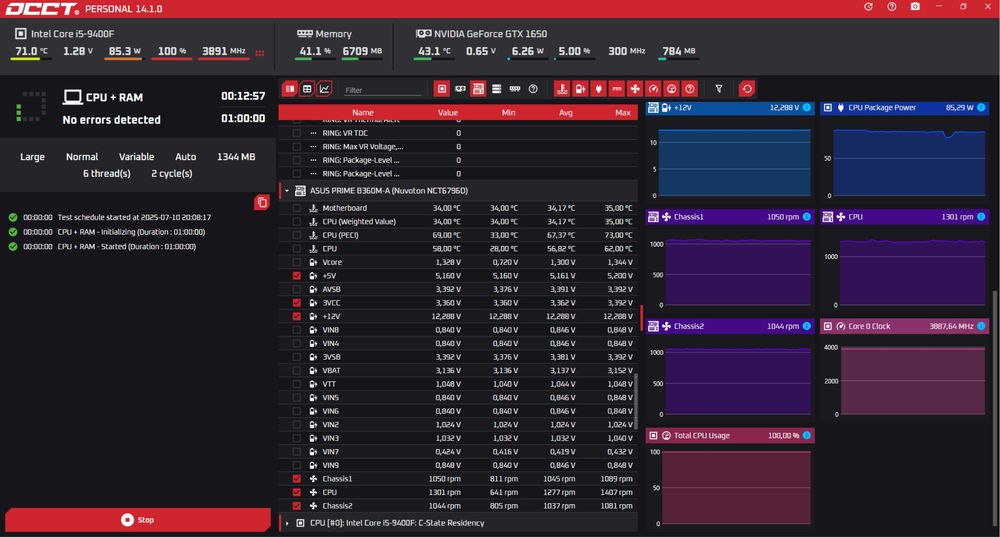Expand C-State Residency group
Image resolution: width=1000 pixels, height=537 pixels.
point(287,523)
